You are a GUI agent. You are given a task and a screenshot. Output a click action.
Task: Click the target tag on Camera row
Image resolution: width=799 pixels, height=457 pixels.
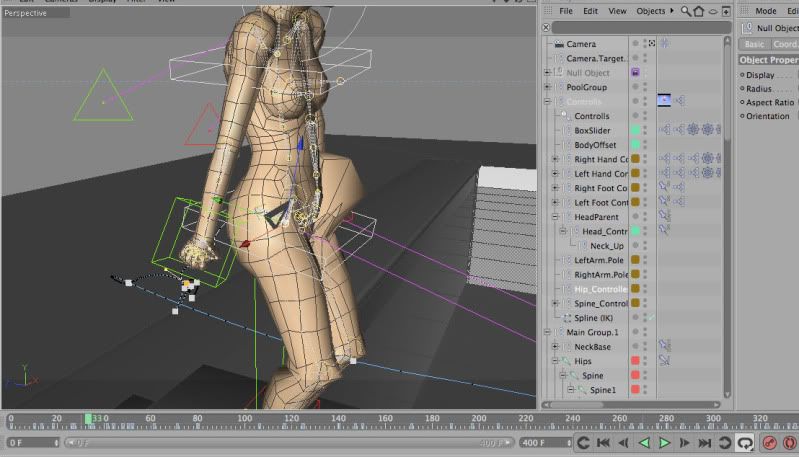[664, 44]
